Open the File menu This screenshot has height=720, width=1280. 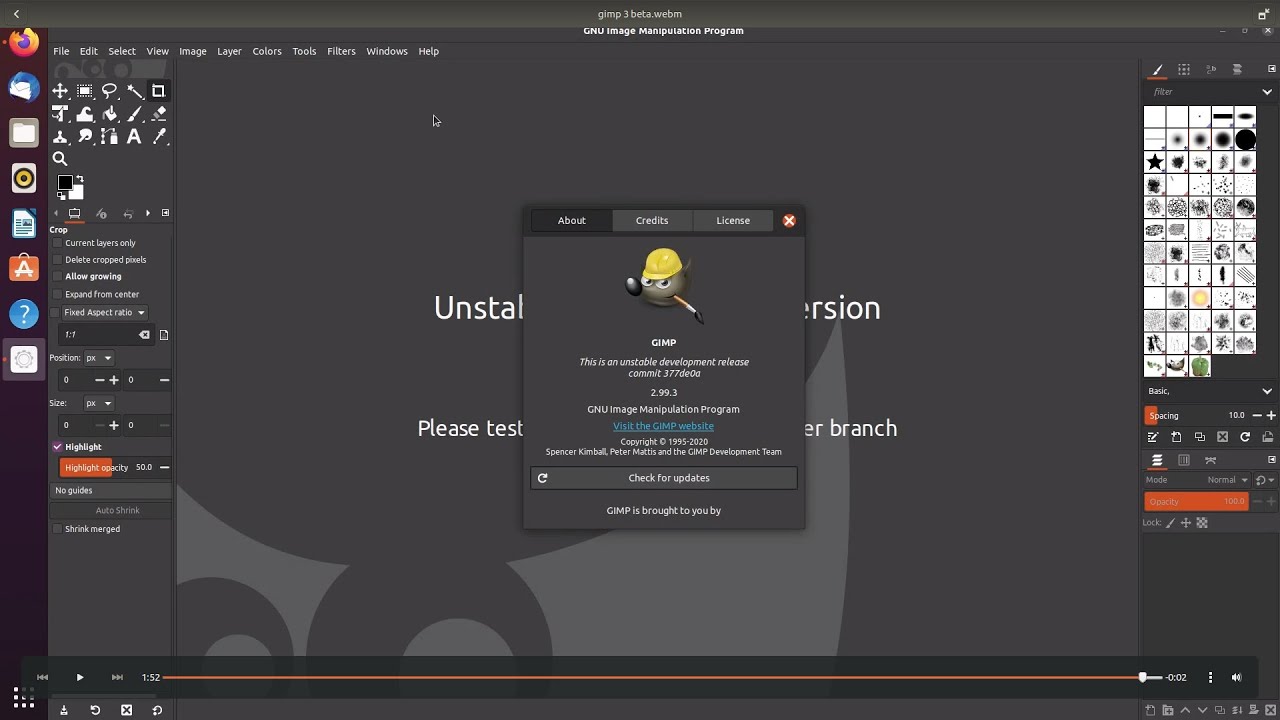click(x=61, y=51)
